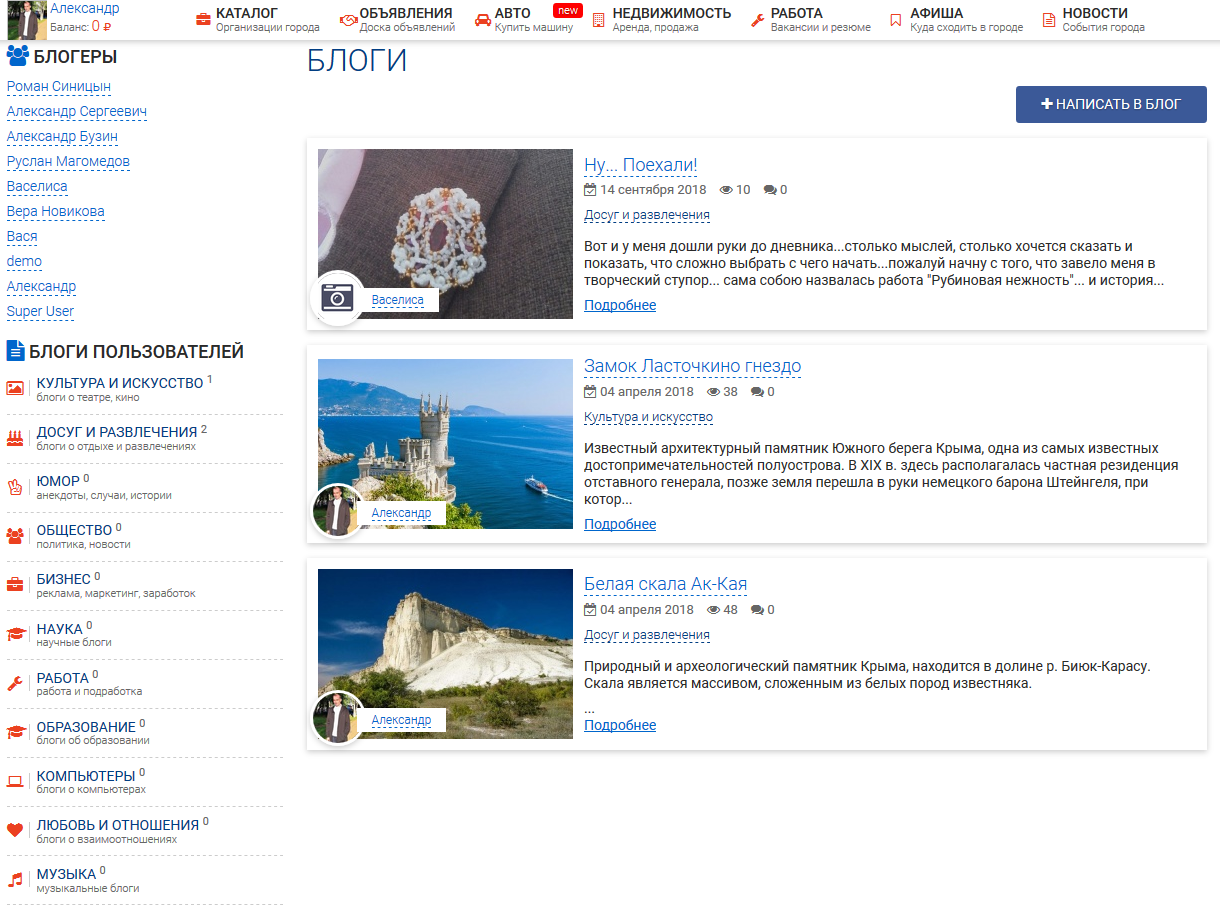
Task: Click the laptop icon for Компьютеры
Action: click(x=15, y=781)
